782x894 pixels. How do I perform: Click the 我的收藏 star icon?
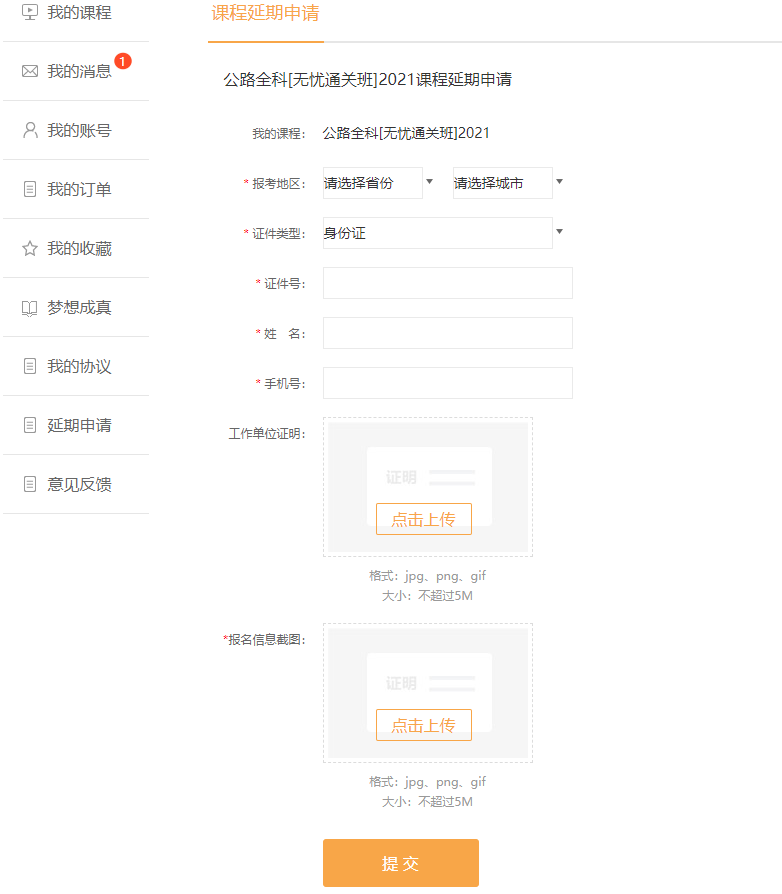point(30,248)
